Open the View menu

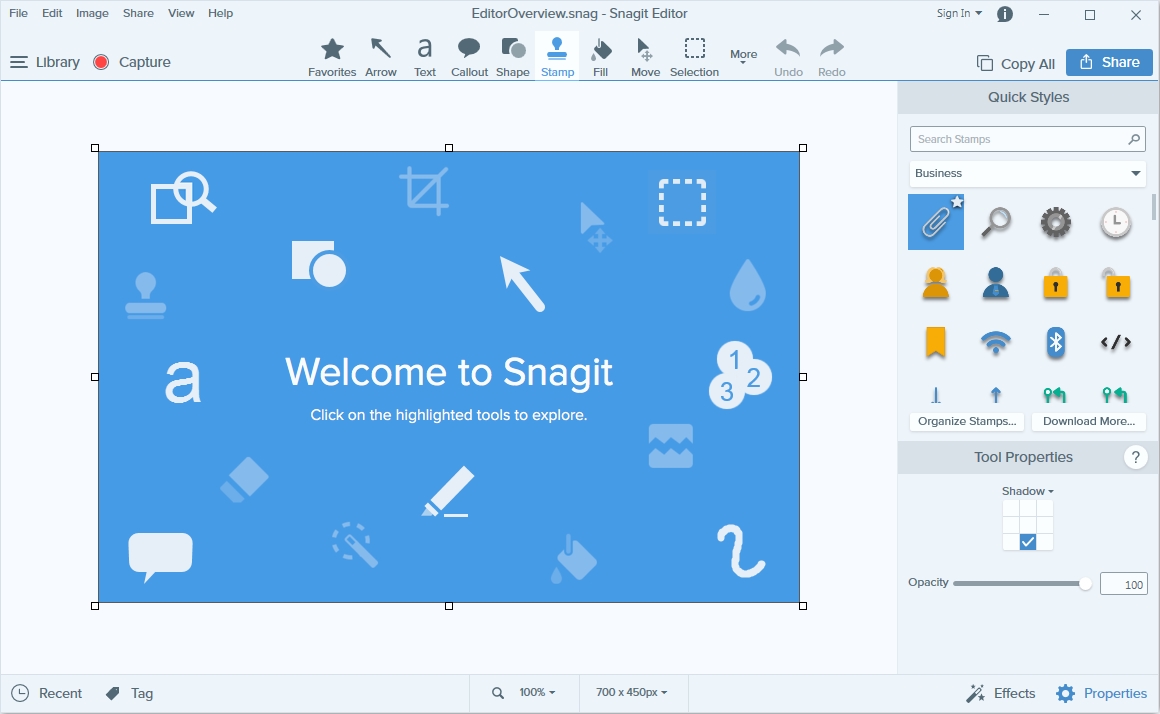pos(181,13)
